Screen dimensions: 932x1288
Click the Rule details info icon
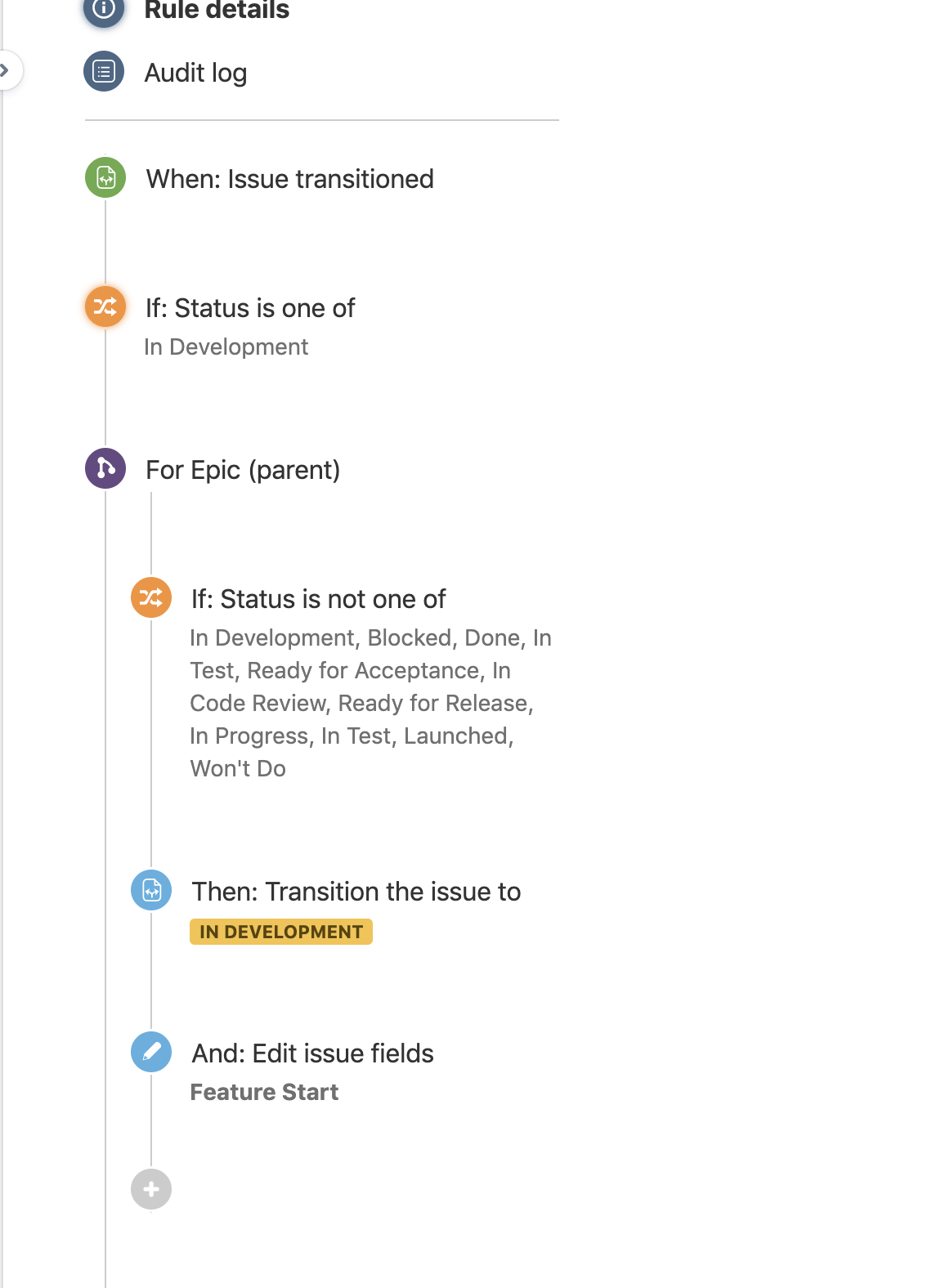pos(104,10)
